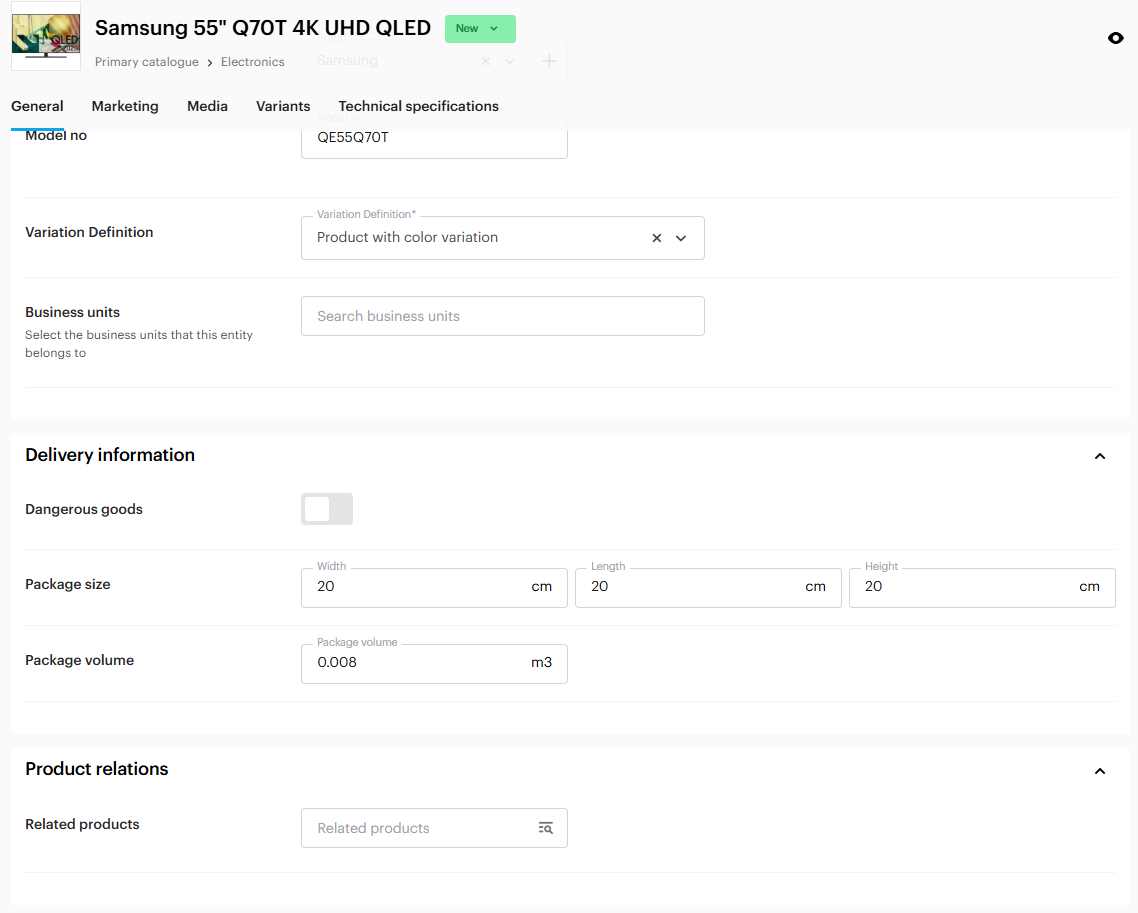Click the eye preview icon

pyautogui.click(x=1116, y=38)
